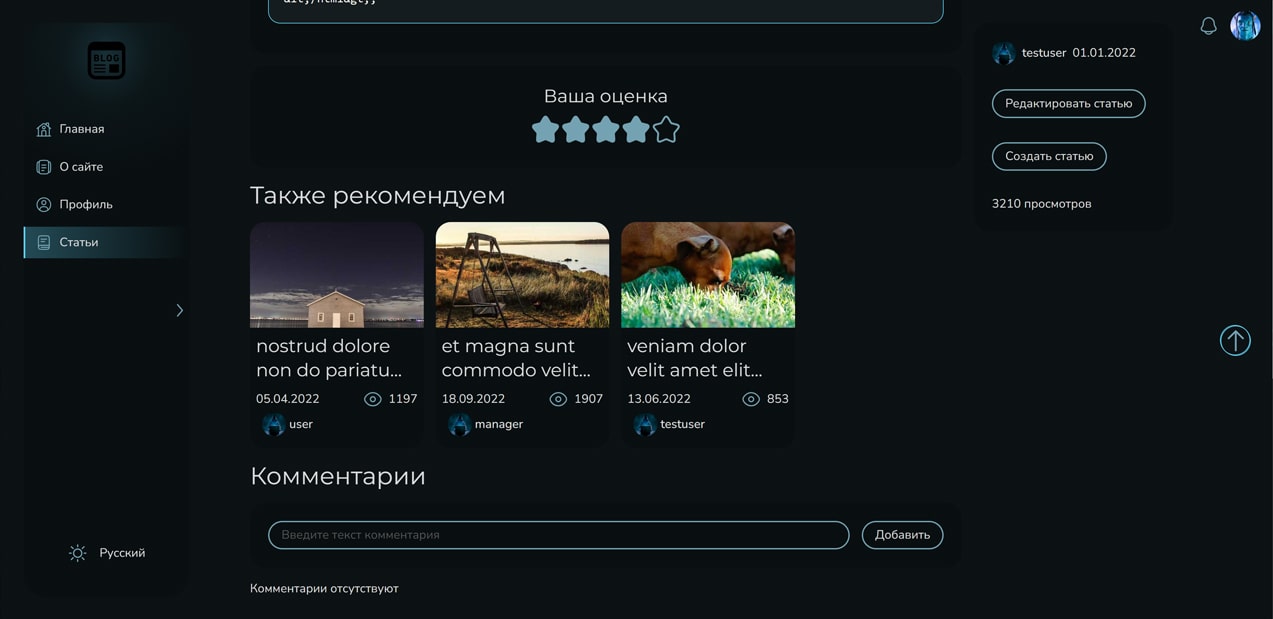Click Комментарии отсутствуют message

coord(324,589)
